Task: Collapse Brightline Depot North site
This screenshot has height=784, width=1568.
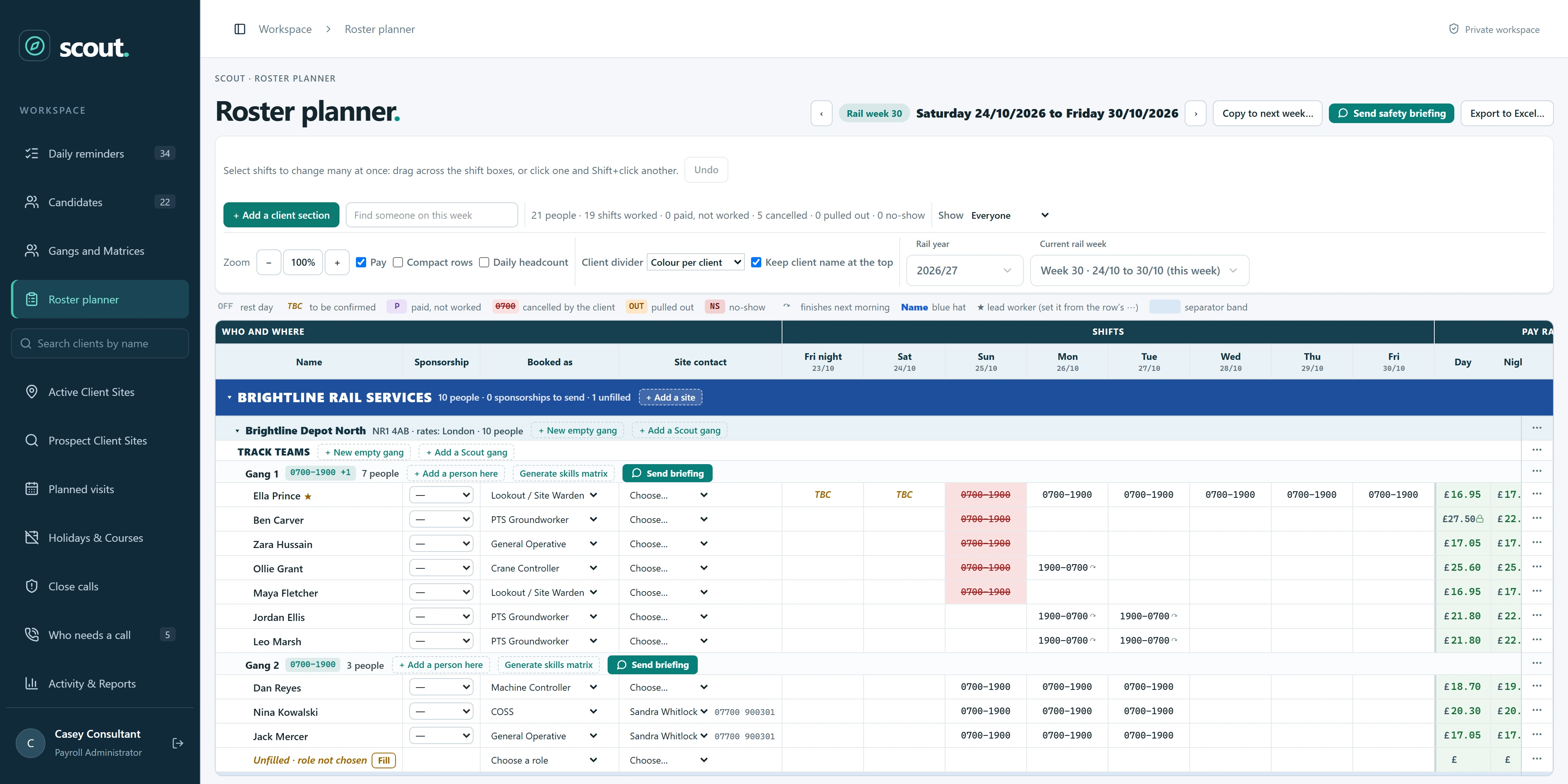Action: click(x=238, y=431)
